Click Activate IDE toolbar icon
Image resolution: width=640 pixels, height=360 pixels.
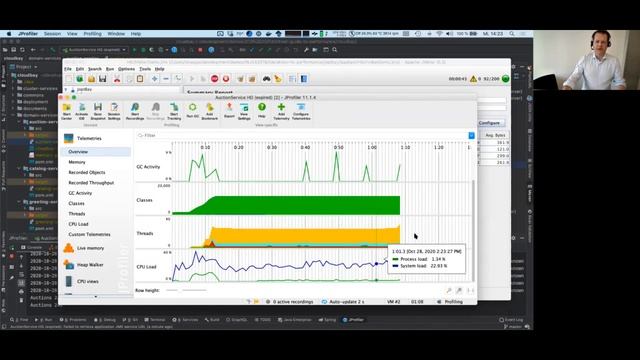pos(82,111)
